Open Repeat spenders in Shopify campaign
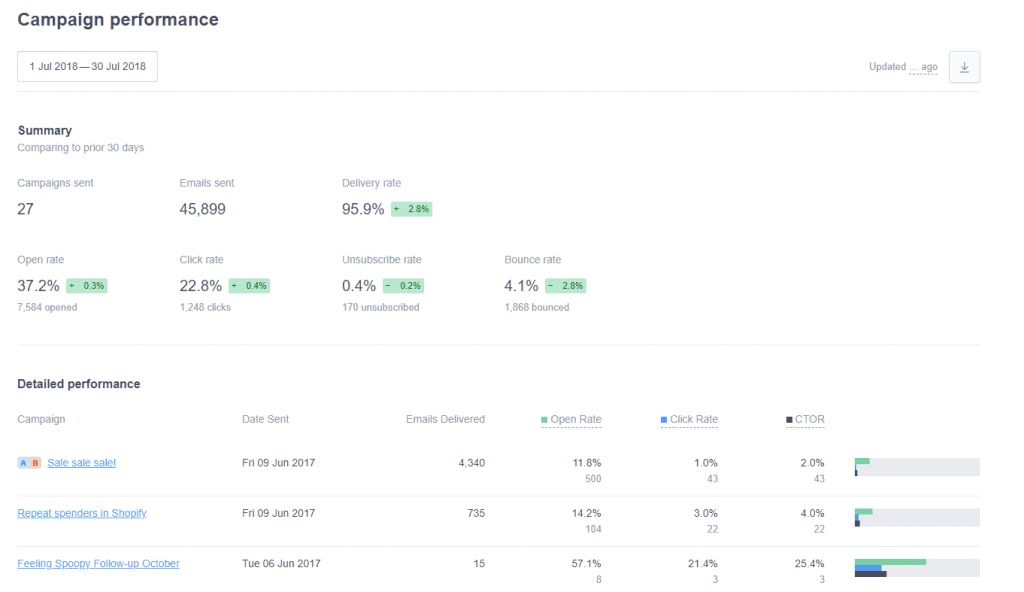The height and width of the screenshot is (592, 1024). tap(82, 513)
